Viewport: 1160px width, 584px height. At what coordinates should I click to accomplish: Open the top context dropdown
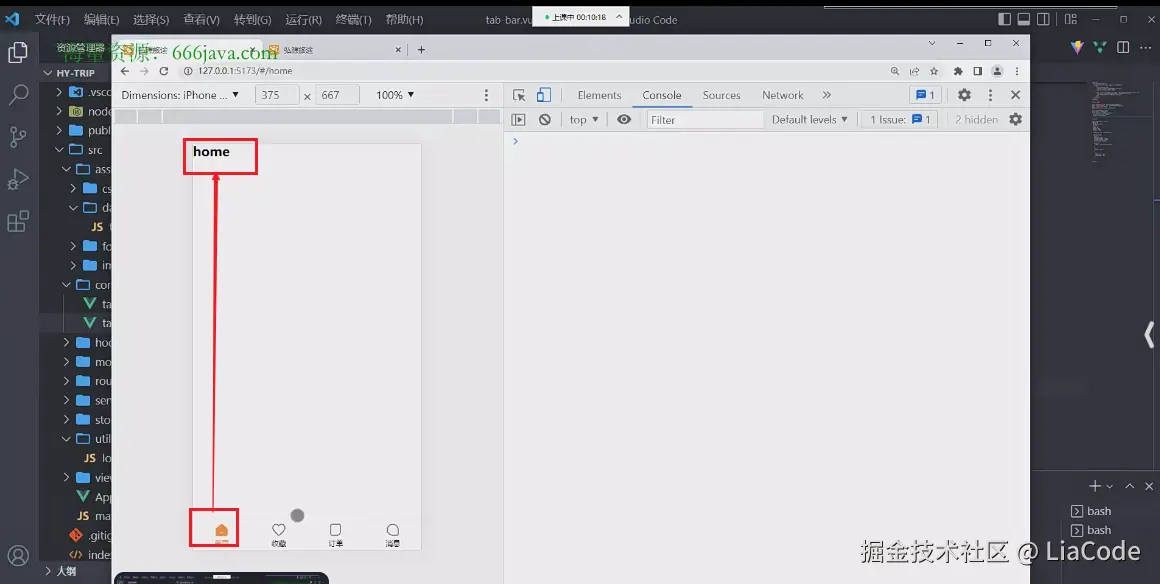coord(584,119)
